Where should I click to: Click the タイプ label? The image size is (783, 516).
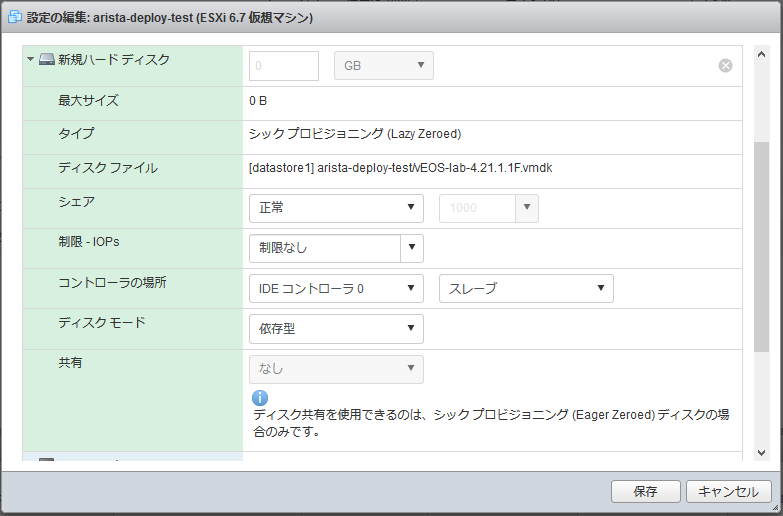pos(76,133)
